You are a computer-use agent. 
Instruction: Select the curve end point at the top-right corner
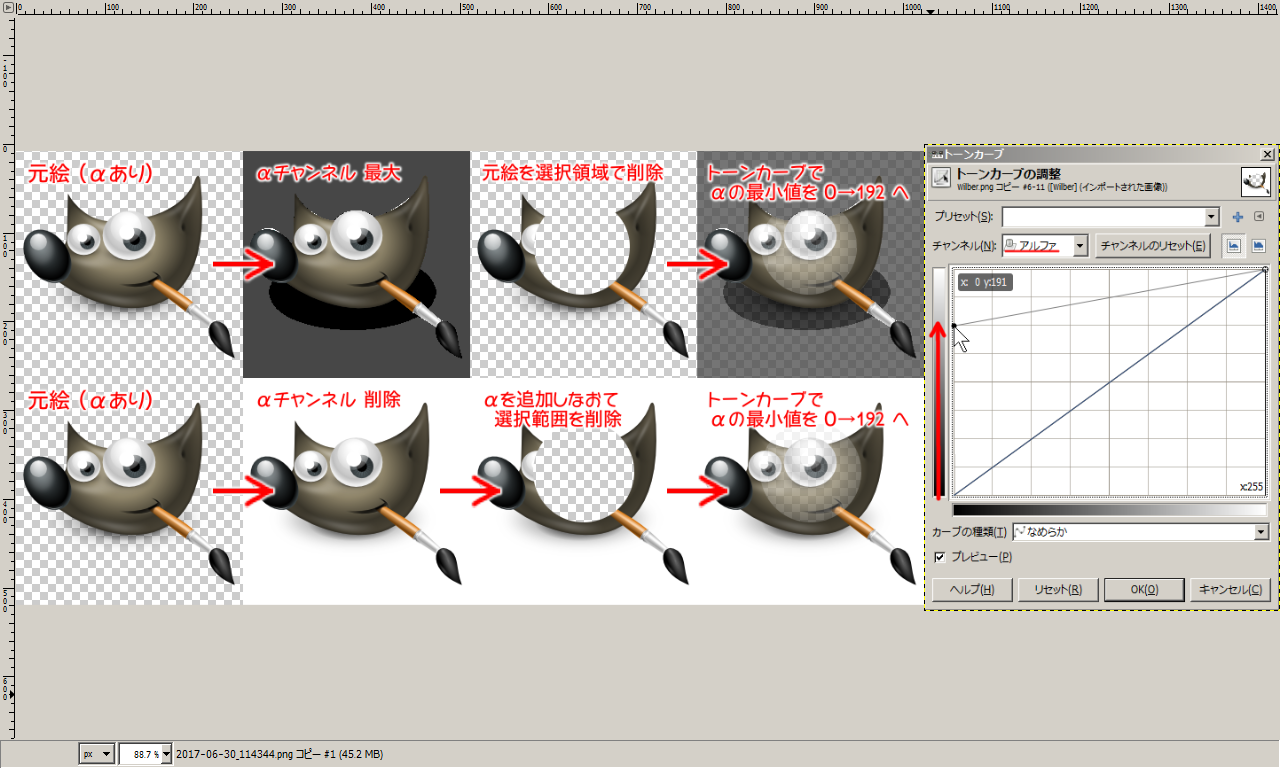(1266, 269)
